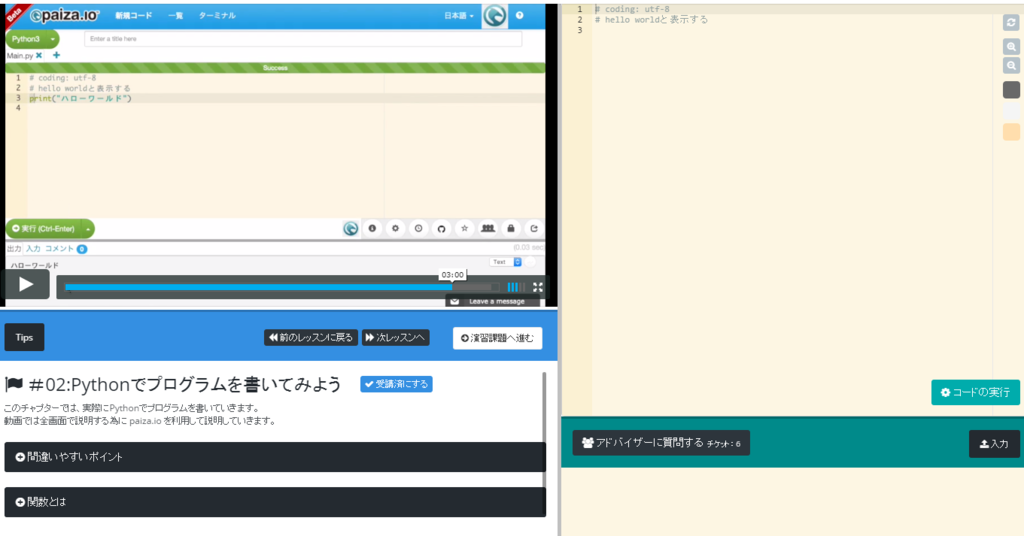Viewport: 1024px width, 536px height.
Task: Click the '# hello worldと表示する' comment in right editor
Action: coord(651,20)
